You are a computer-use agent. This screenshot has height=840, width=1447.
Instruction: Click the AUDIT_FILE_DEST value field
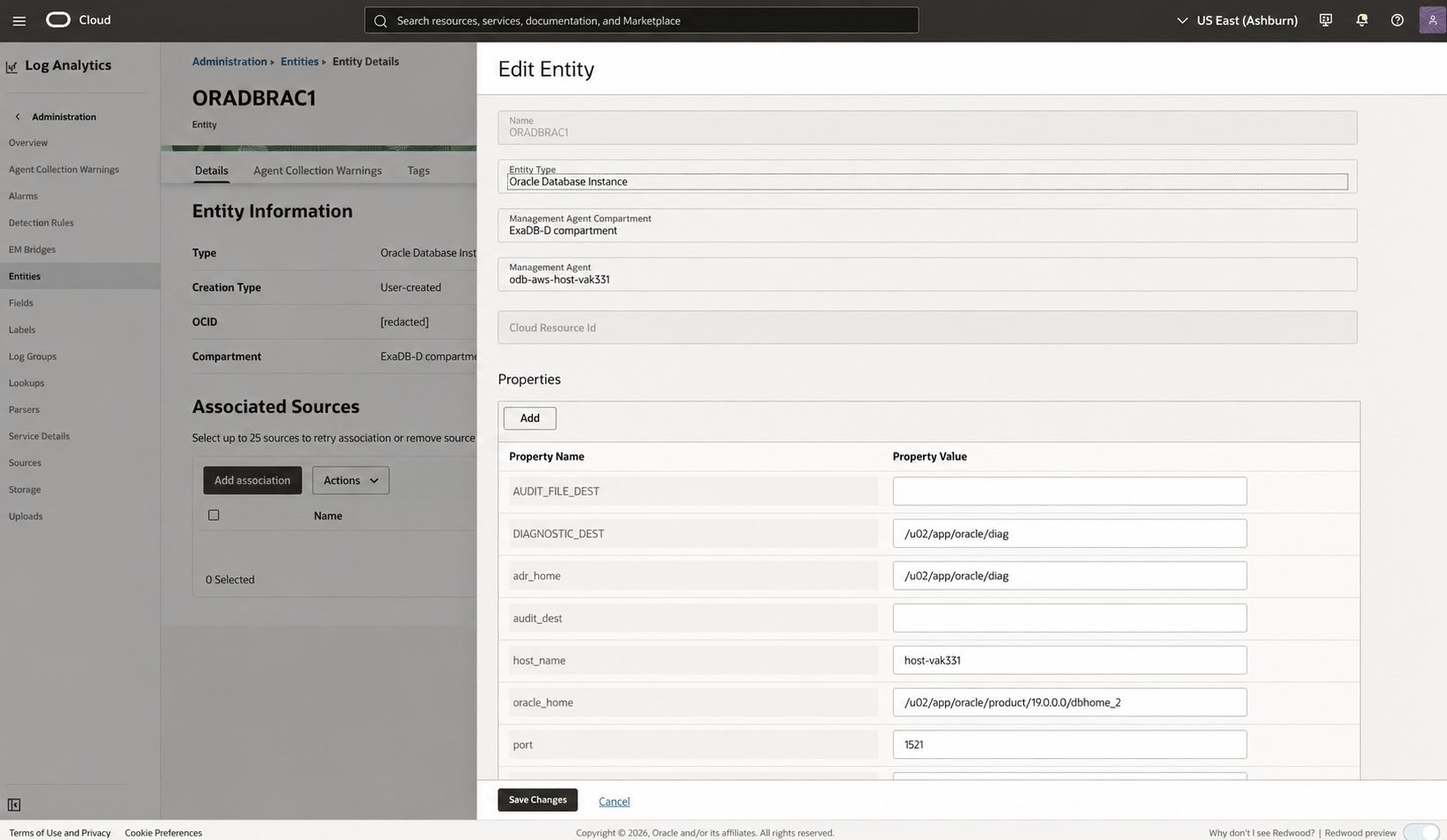(x=1070, y=491)
